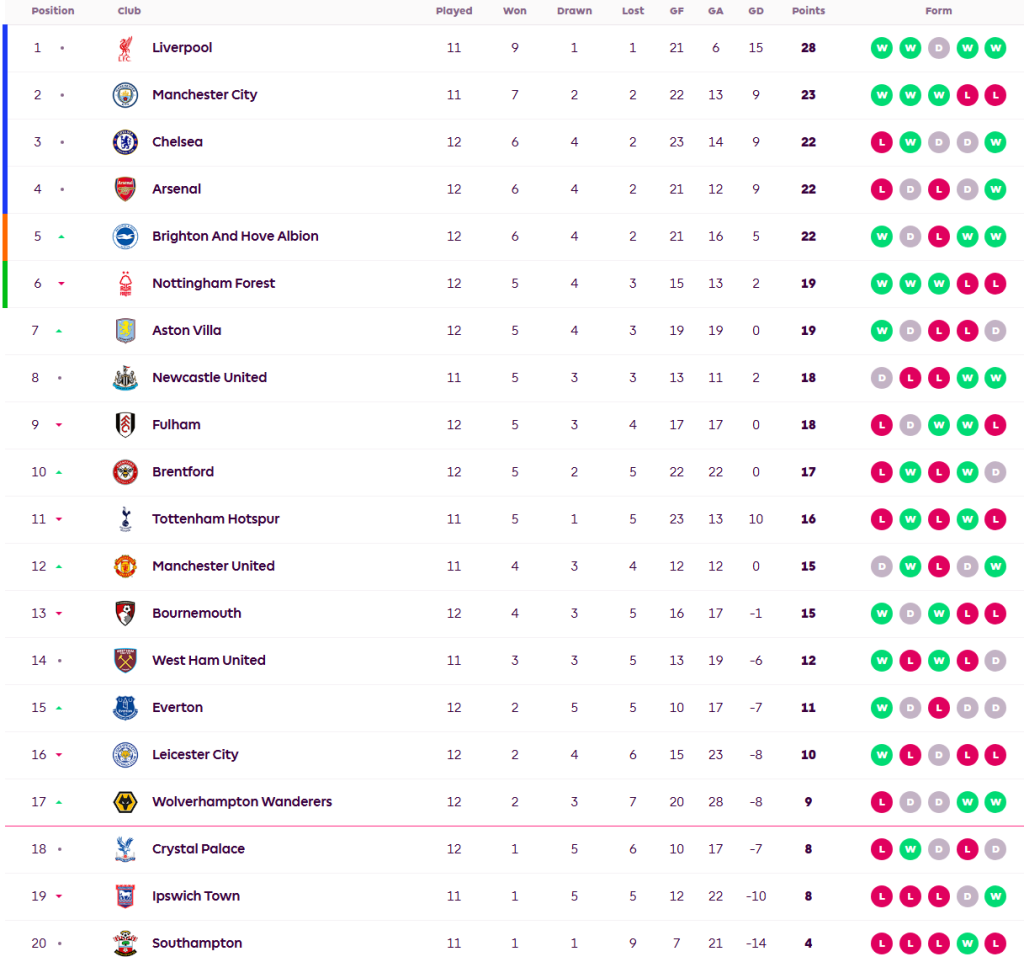Image resolution: width=1024 pixels, height=962 pixels.
Task: Sort table by Points column header
Action: pos(808,11)
